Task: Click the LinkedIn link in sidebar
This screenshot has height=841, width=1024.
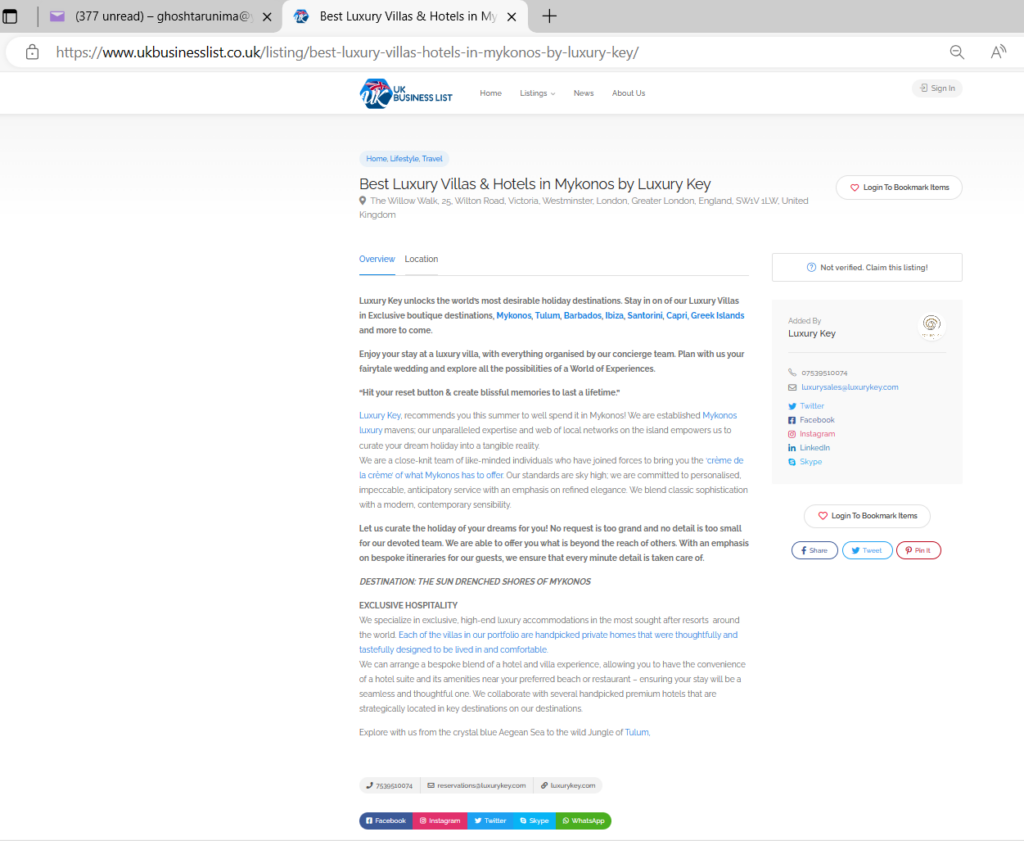Action: [x=814, y=448]
